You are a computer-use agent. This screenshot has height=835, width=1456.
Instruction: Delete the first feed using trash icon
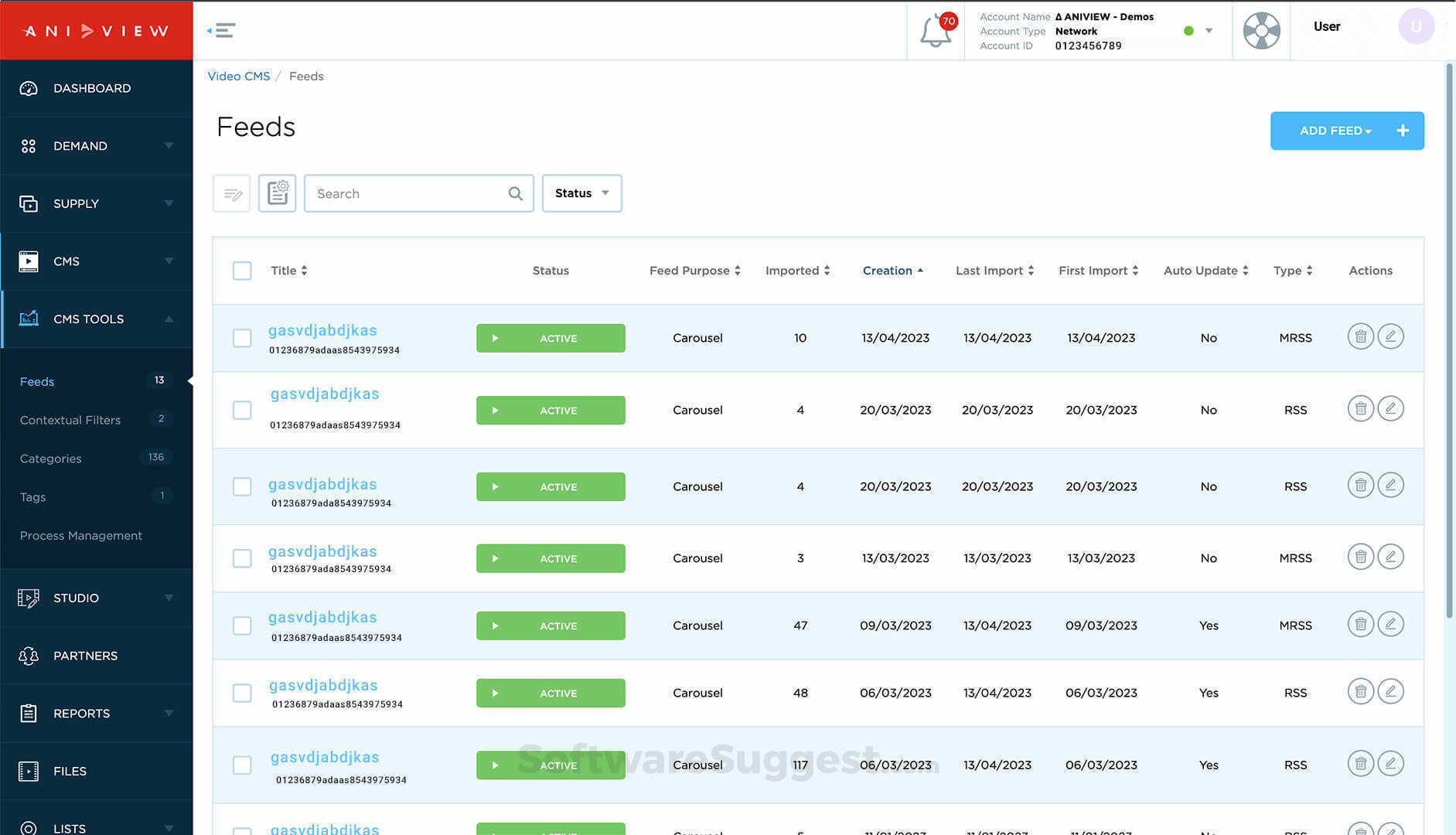1360,336
